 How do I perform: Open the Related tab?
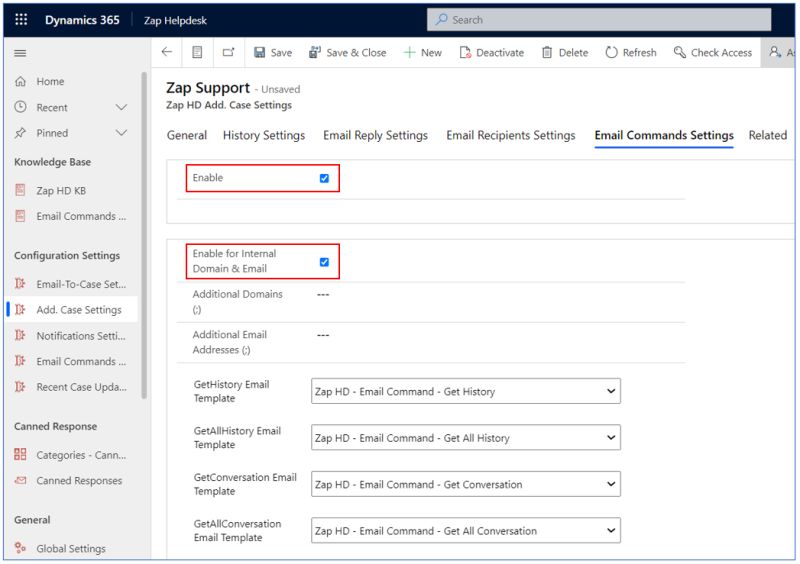(x=767, y=135)
